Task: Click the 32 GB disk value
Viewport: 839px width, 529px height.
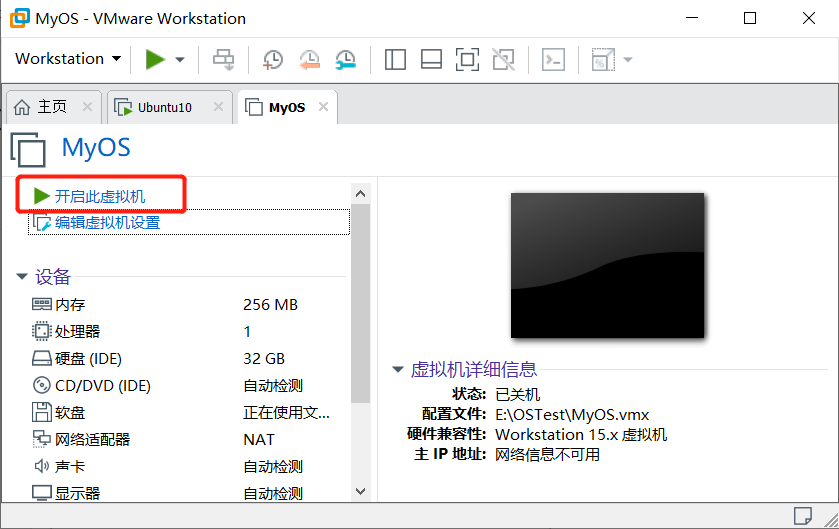Action: (x=264, y=358)
